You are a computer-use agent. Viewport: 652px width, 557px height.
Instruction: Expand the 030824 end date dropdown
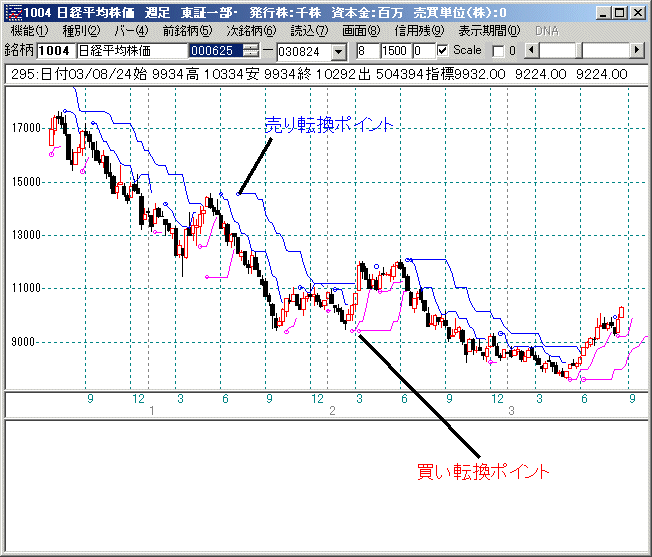pyautogui.click(x=337, y=51)
